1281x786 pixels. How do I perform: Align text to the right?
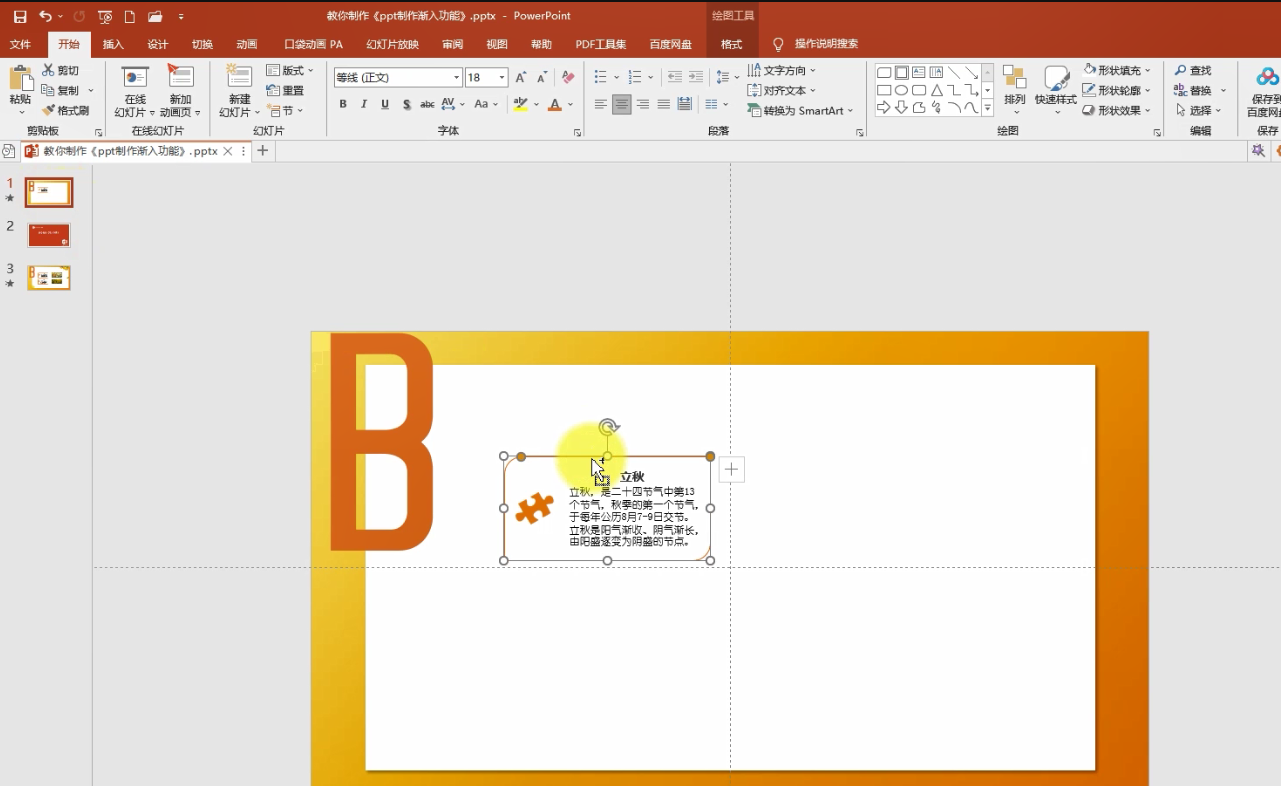coord(643,104)
